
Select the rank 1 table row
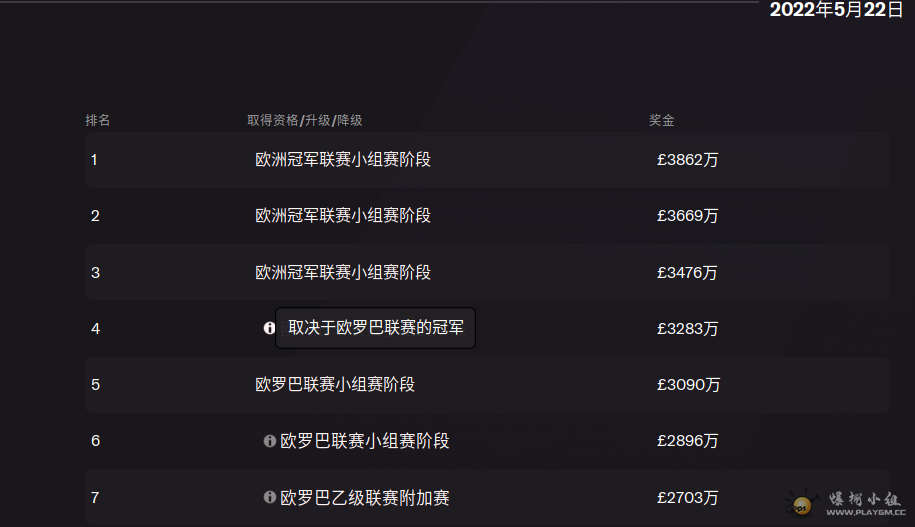pos(487,159)
